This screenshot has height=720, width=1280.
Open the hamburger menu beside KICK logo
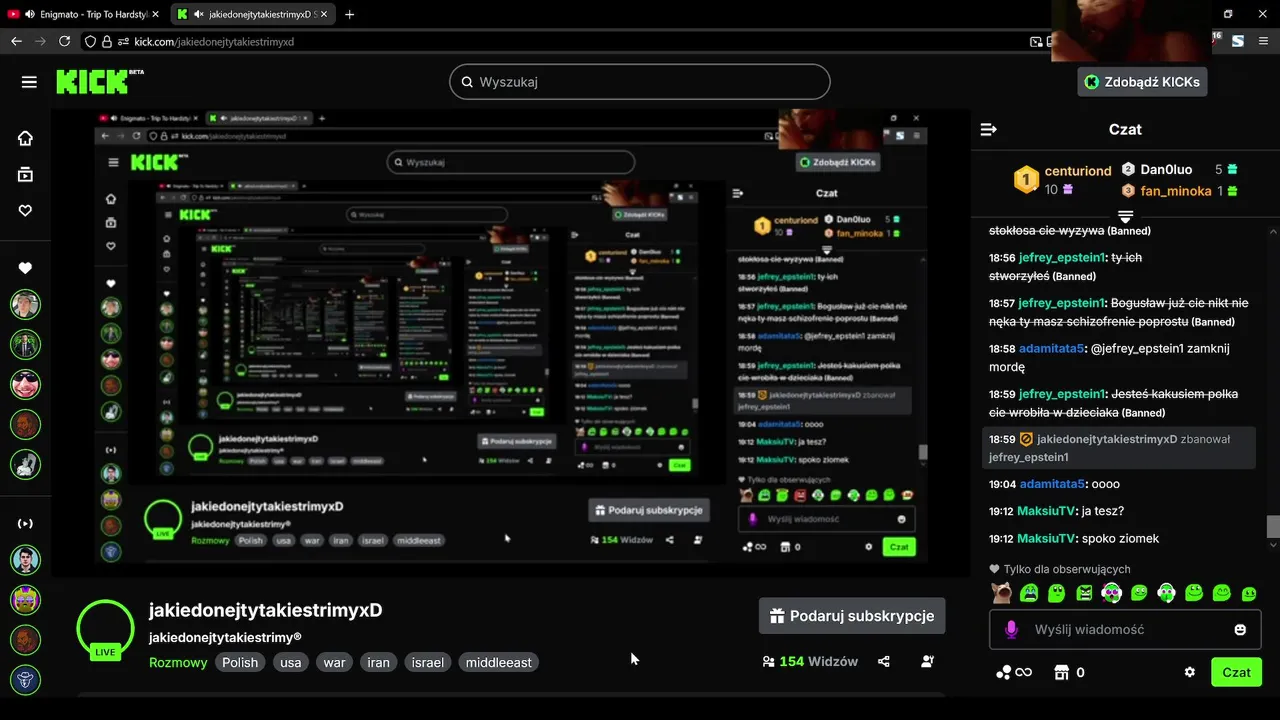point(29,82)
